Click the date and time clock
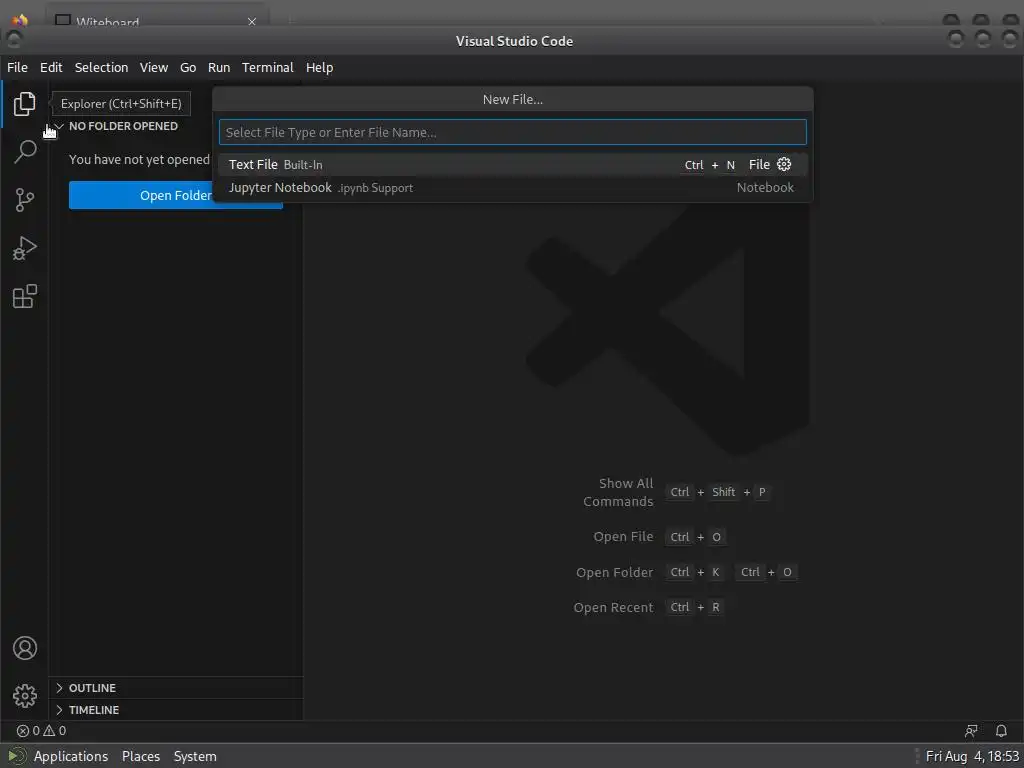Screen dimensions: 1024x768 coord(972,756)
